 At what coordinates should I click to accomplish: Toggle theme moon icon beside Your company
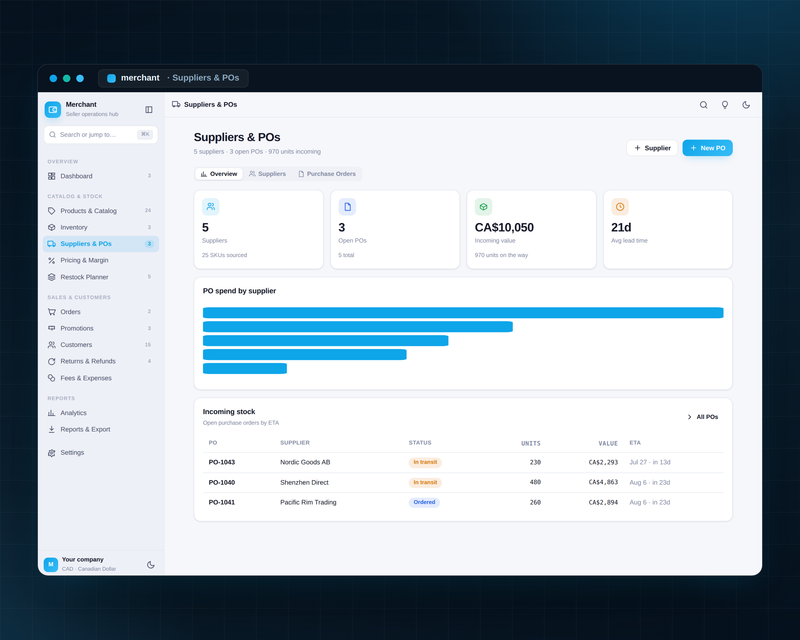pos(151,564)
